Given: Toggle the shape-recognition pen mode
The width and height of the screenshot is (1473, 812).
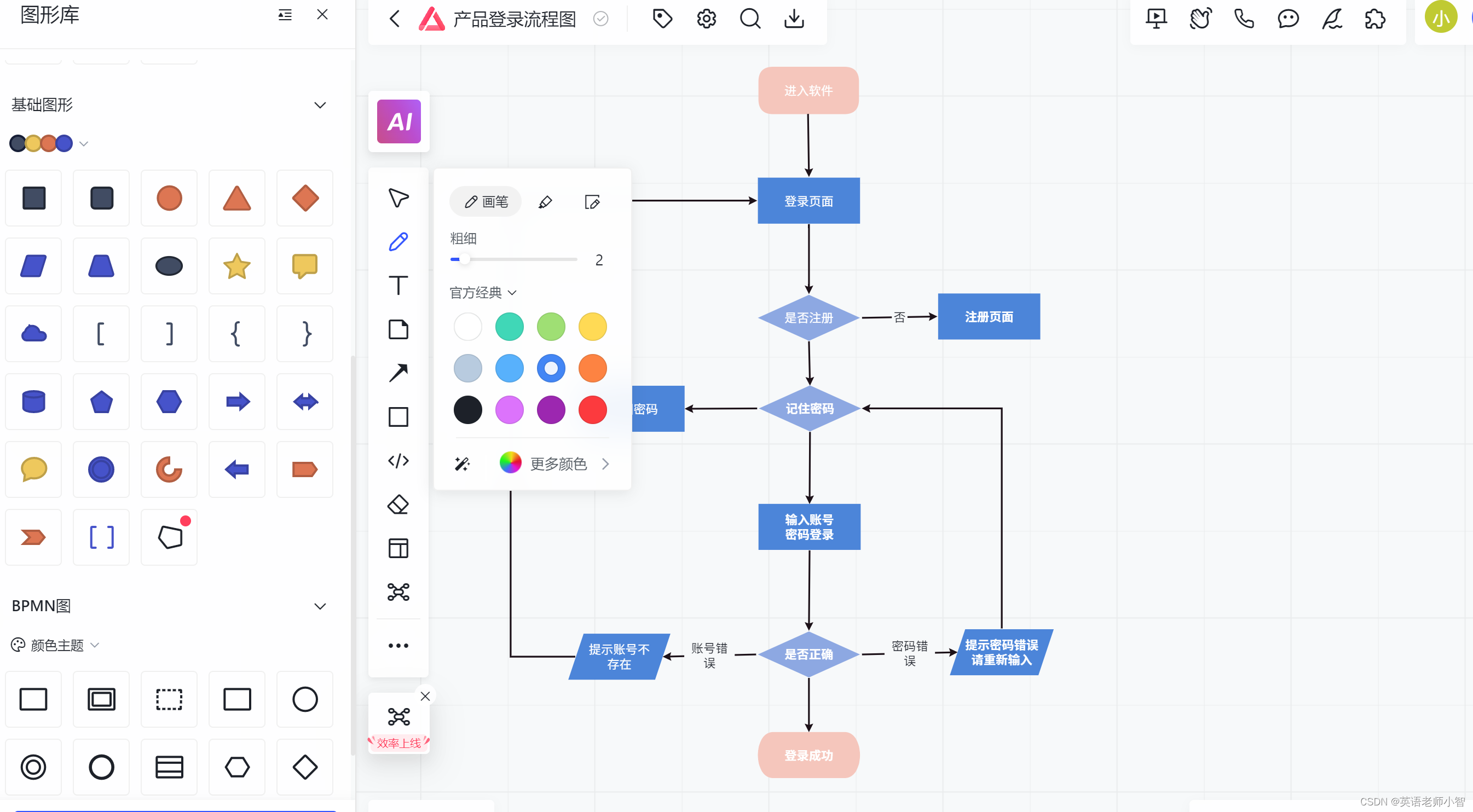Looking at the screenshot, I should [592, 202].
